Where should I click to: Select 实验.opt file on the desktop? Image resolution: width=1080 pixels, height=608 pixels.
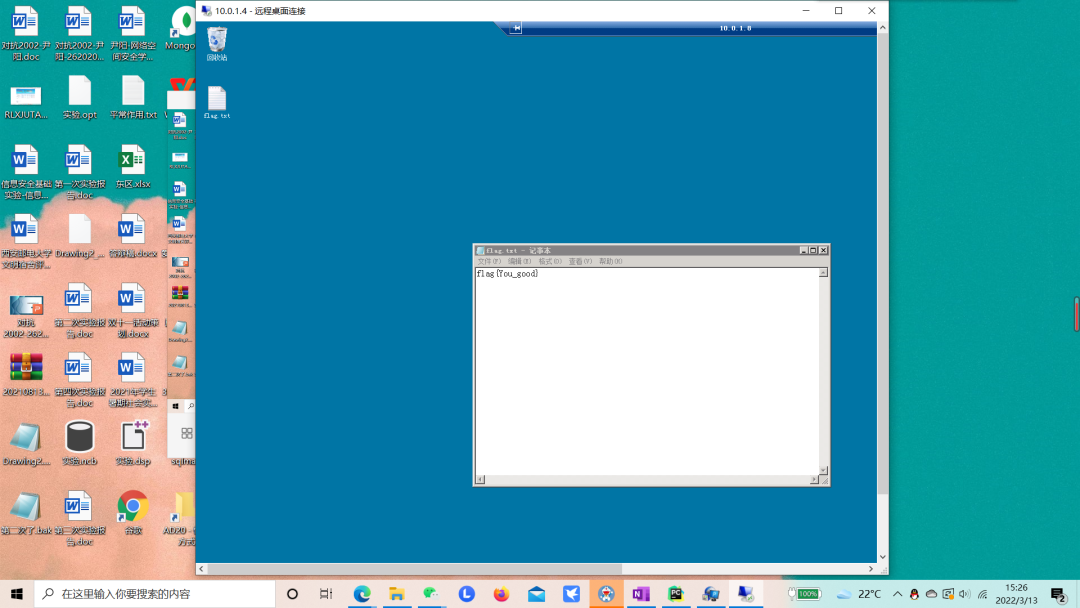(x=79, y=96)
